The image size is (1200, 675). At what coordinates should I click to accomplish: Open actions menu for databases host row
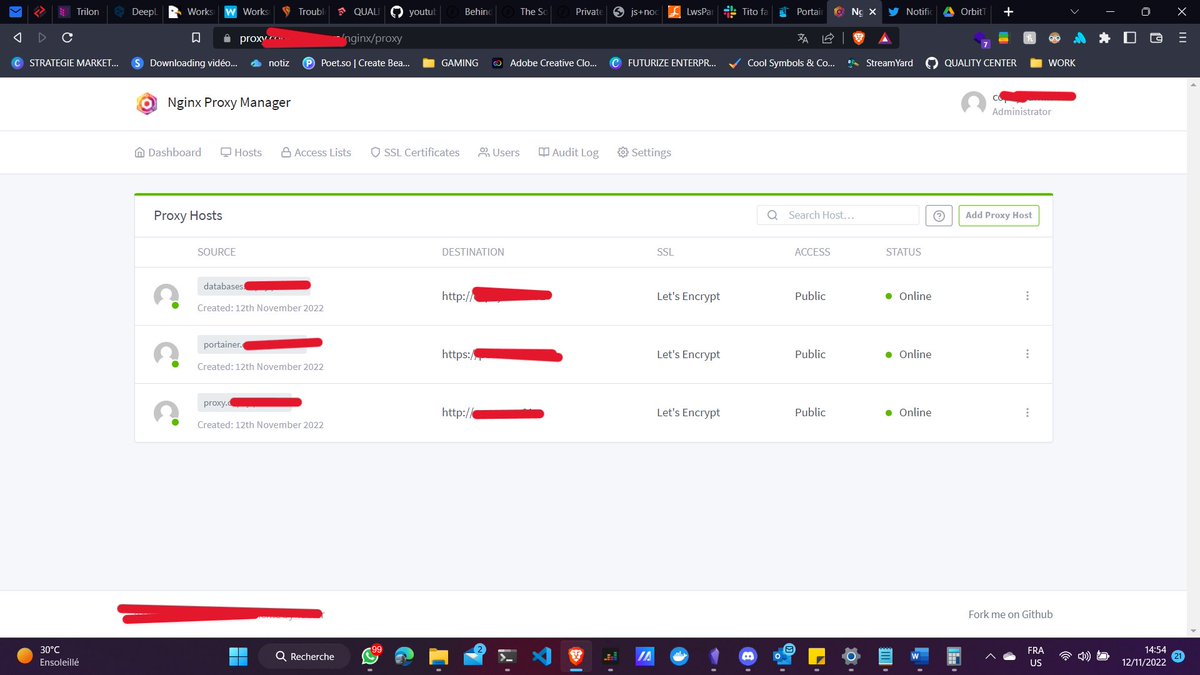pyautogui.click(x=1027, y=296)
